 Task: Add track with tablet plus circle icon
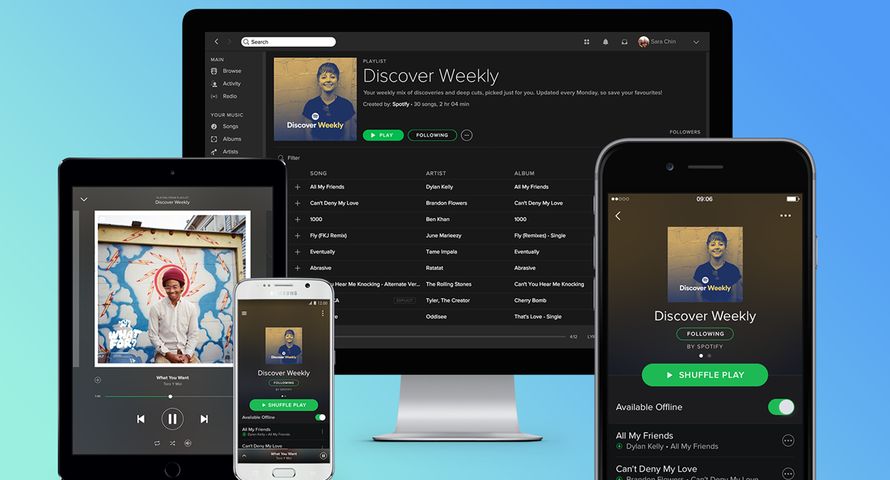click(x=98, y=380)
